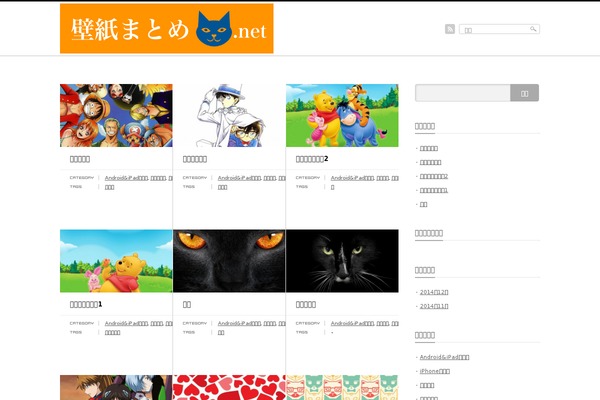
Task: Click the tag link under the Conan post
Action: [x=222, y=187]
